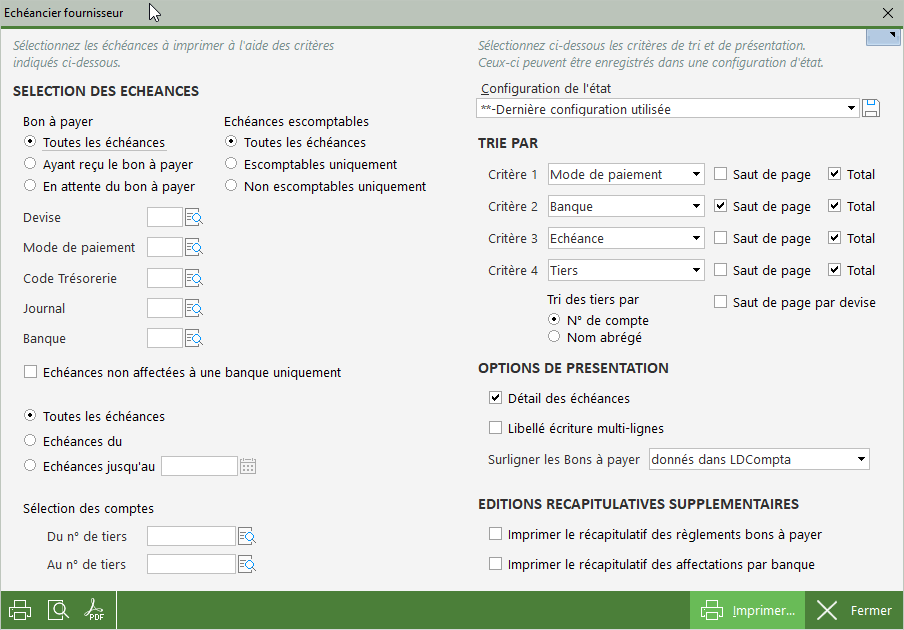Click the Echéances jusqu'au date field

click(x=199, y=466)
